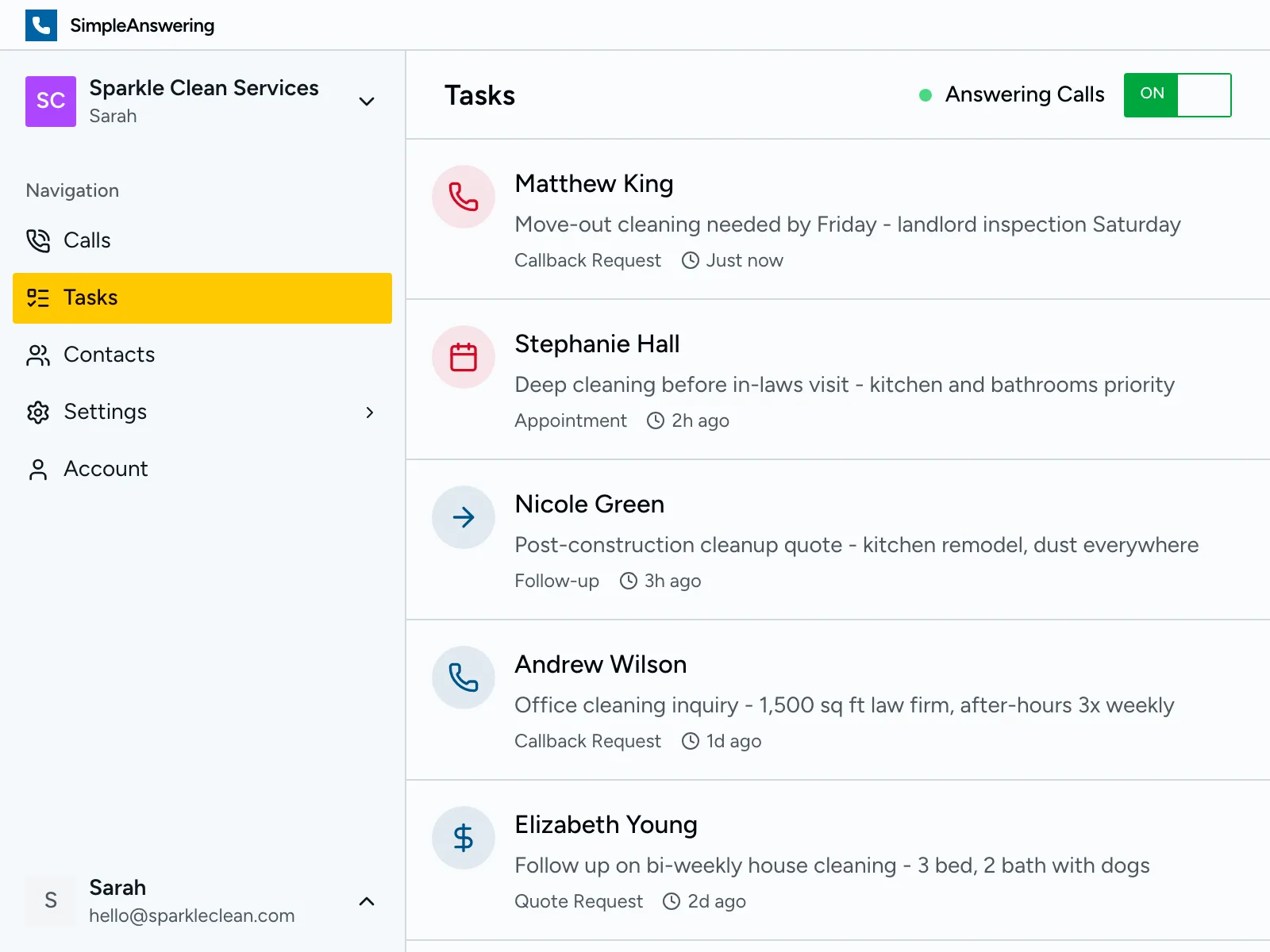This screenshot has height=952, width=1270.
Task: Click the Tasks checklist icon
Action: pos(38,297)
